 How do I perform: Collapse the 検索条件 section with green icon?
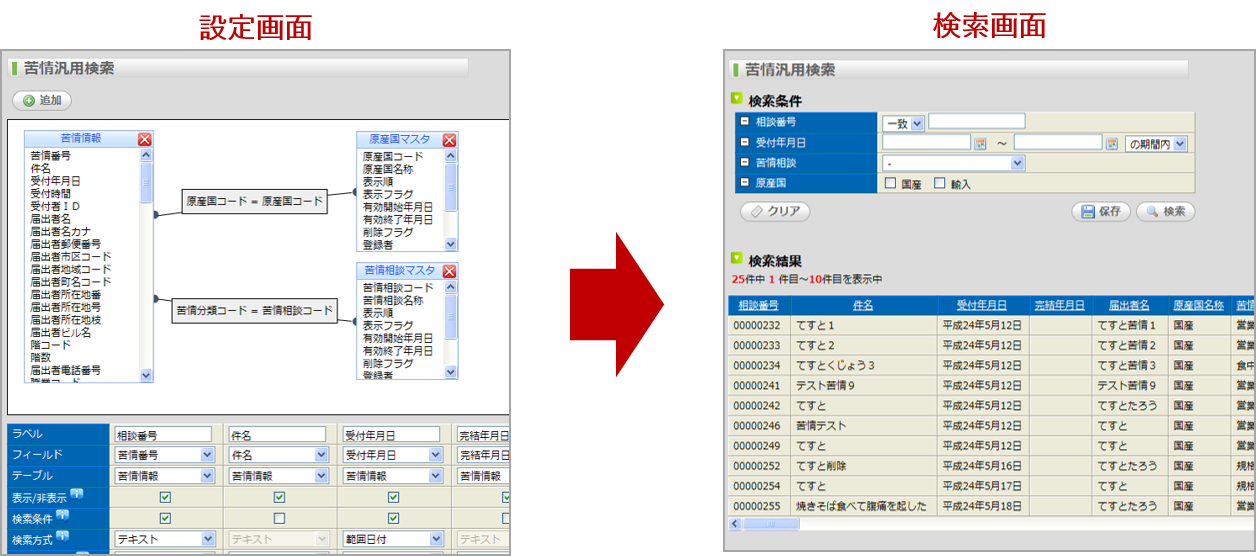pyautogui.click(x=737, y=99)
